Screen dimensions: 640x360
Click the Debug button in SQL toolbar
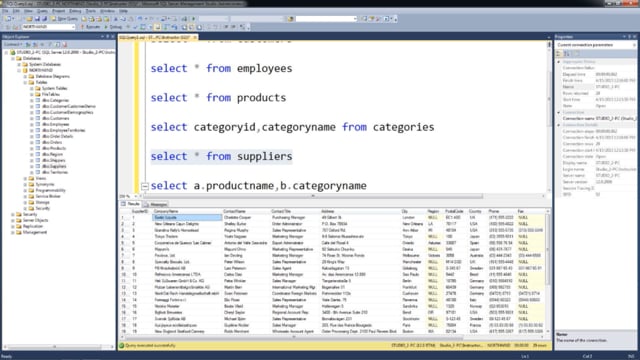[113, 27]
